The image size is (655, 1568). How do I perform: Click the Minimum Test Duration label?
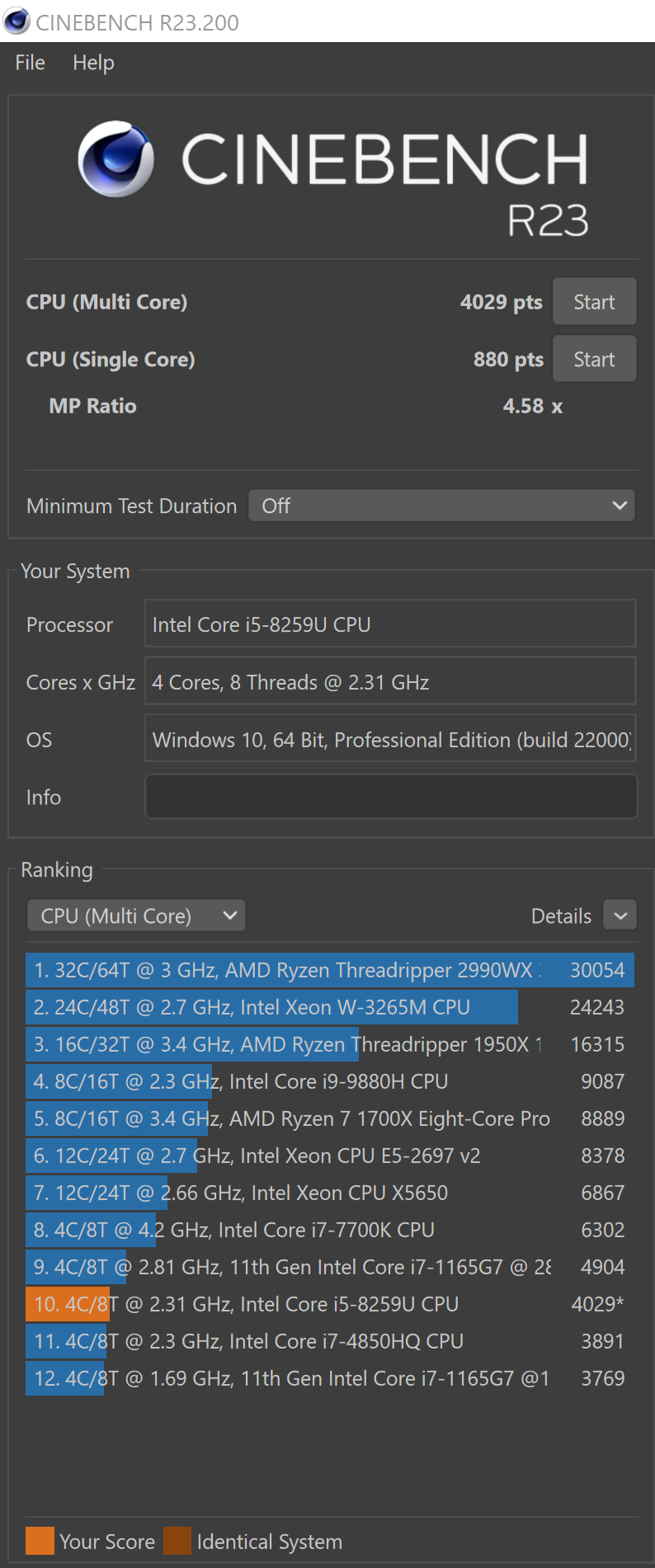(x=132, y=506)
